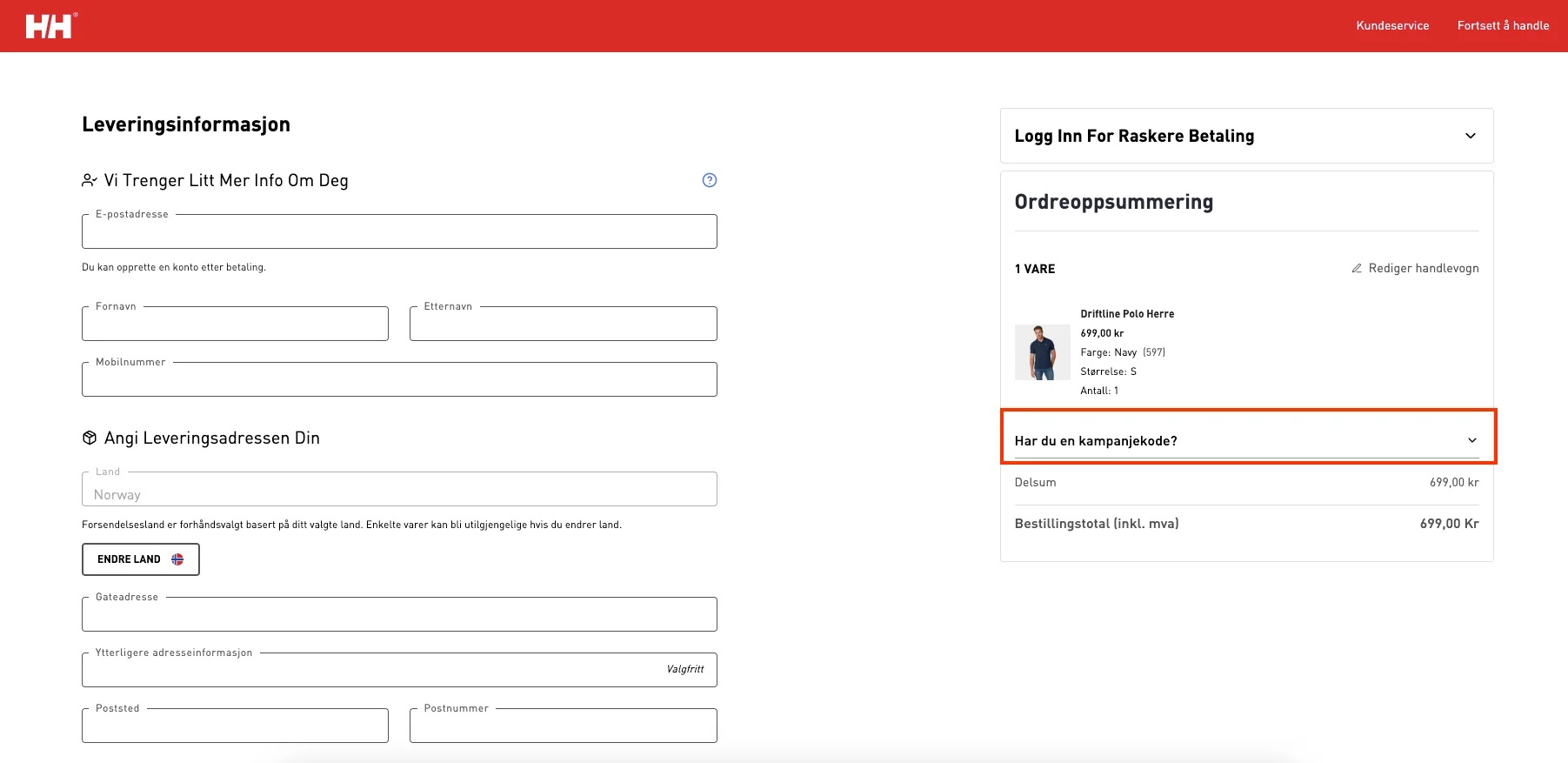Select Fortsett å handle in header

coord(1503,26)
